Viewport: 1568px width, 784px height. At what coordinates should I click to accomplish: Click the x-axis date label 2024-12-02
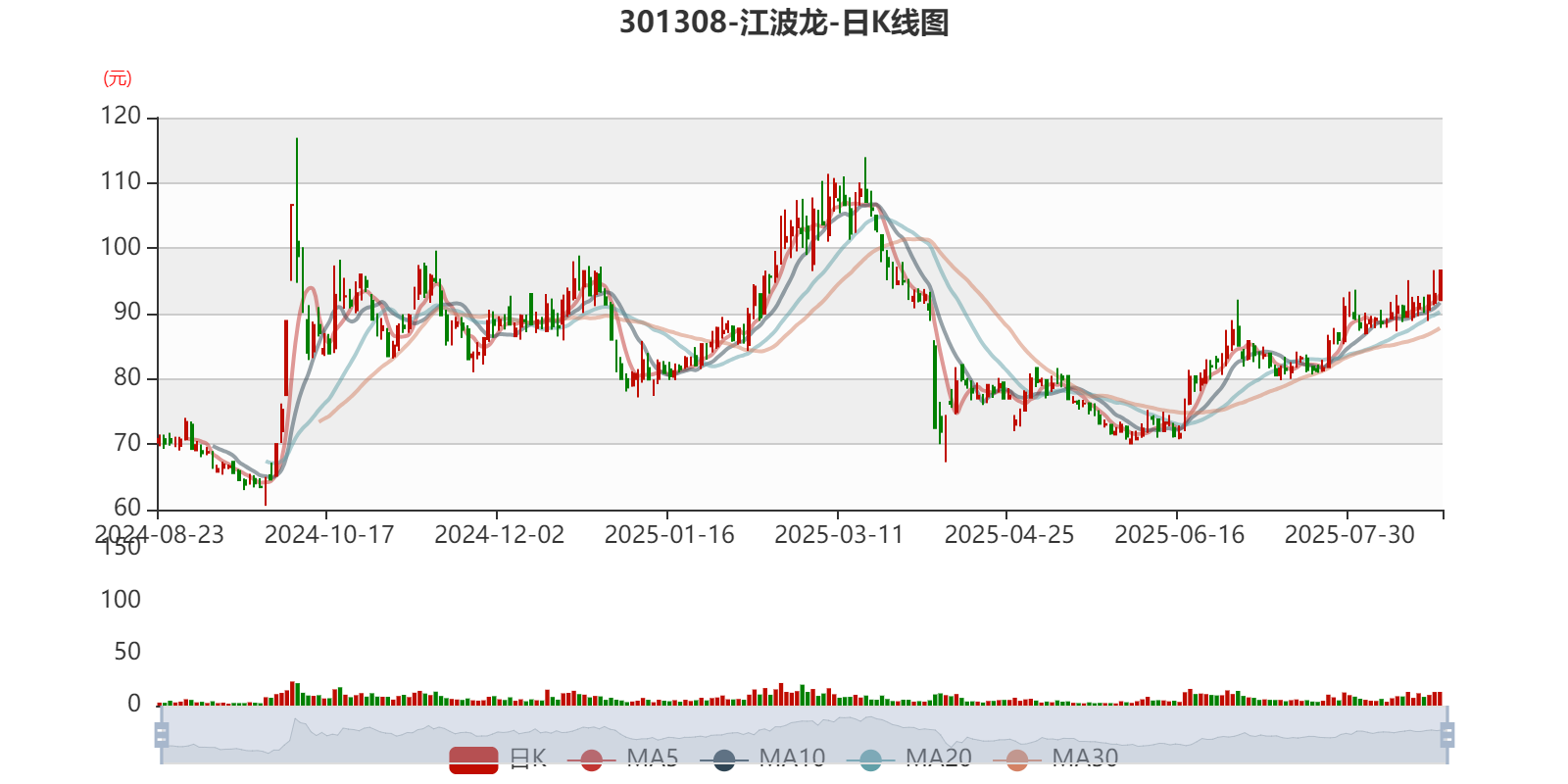[x=499, y=535]
